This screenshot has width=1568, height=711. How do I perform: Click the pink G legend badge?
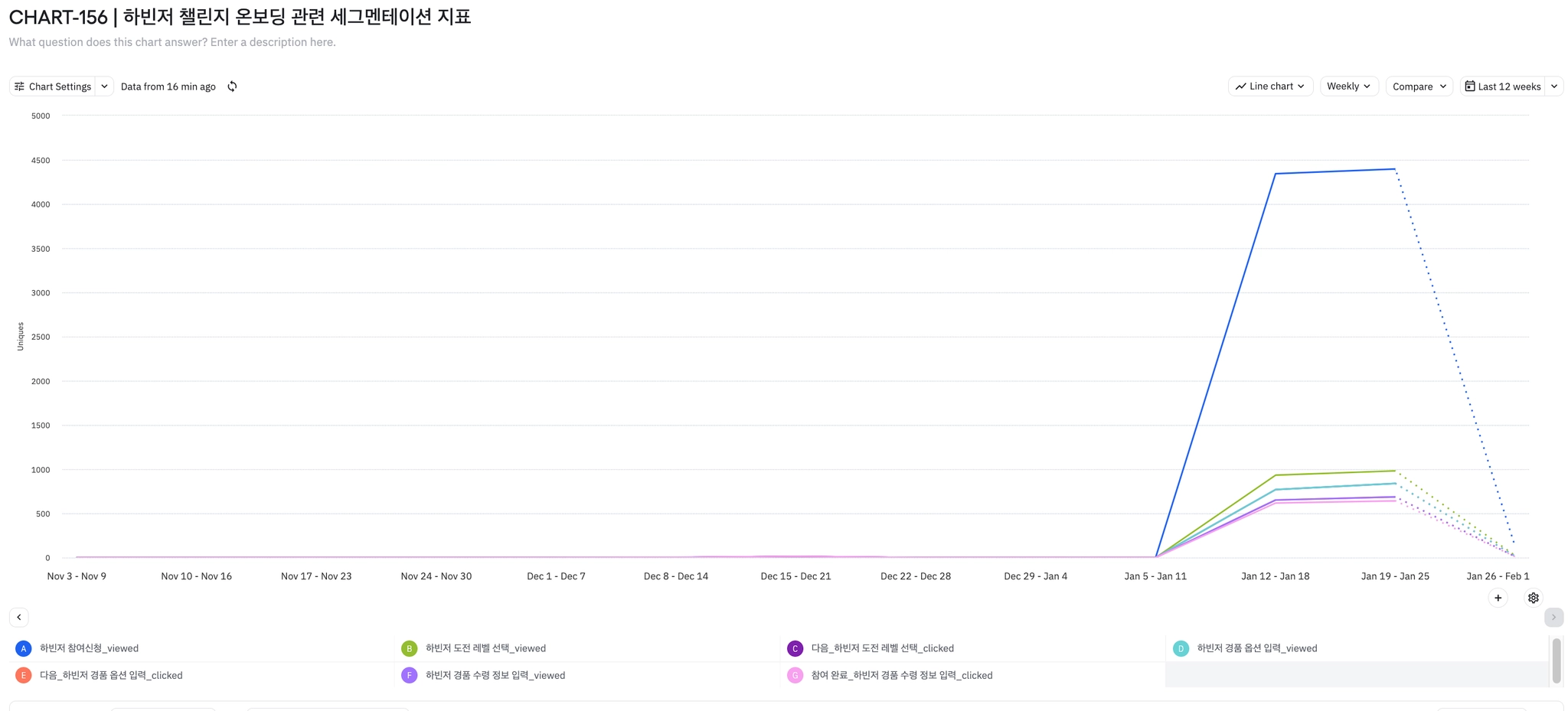[795, 675]
